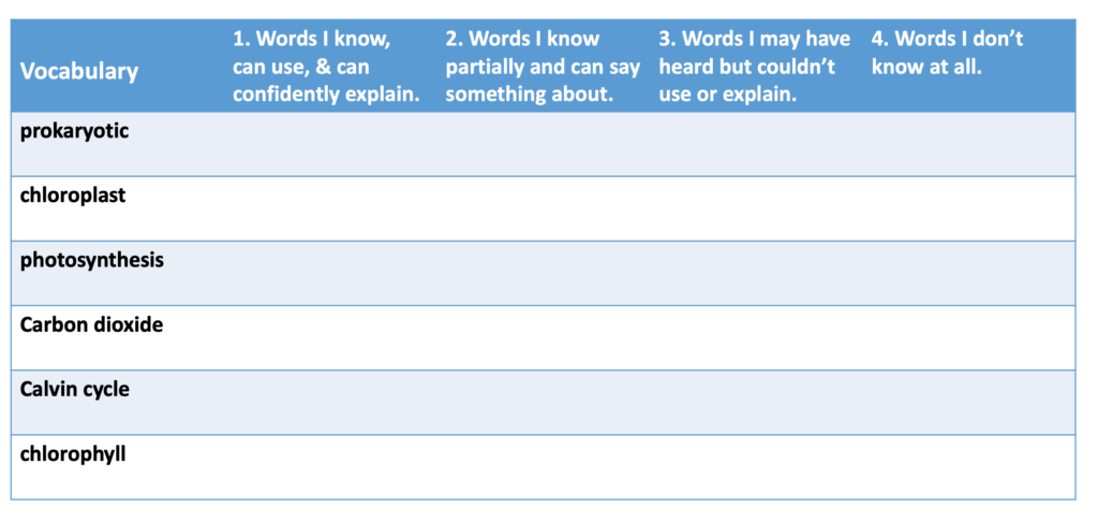The width and height of the screenshot is (1098, 521).
Task: Click Carbon dioxide row cell under column 4
Action: point(971,338)
